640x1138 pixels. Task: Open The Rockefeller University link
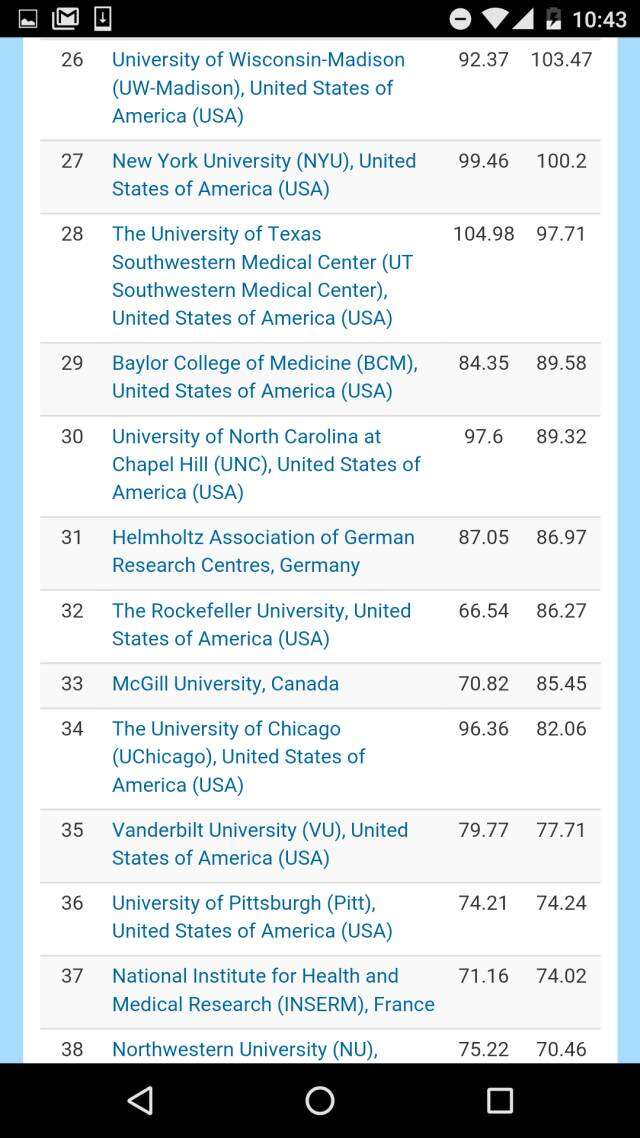[x=261, y=624]
